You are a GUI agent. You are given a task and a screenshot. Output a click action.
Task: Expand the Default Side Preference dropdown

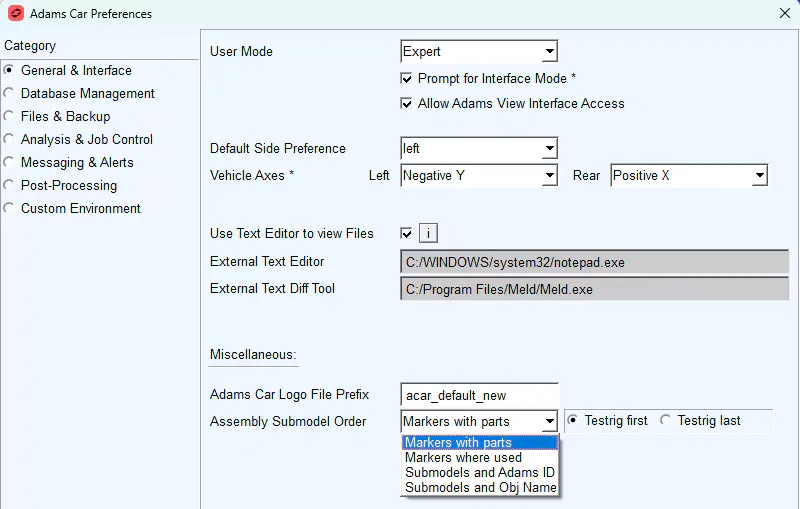click(x=479, y=149)
